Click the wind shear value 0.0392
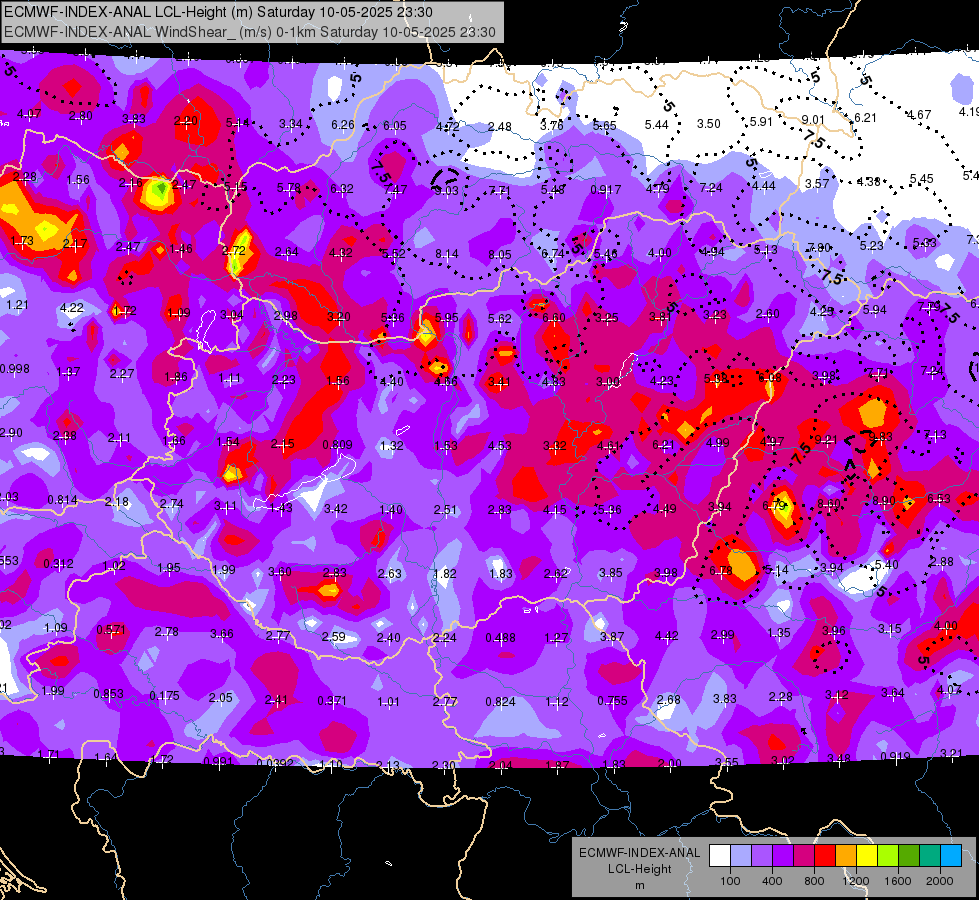This screenshot has height=900, width=979. [275, 764]
